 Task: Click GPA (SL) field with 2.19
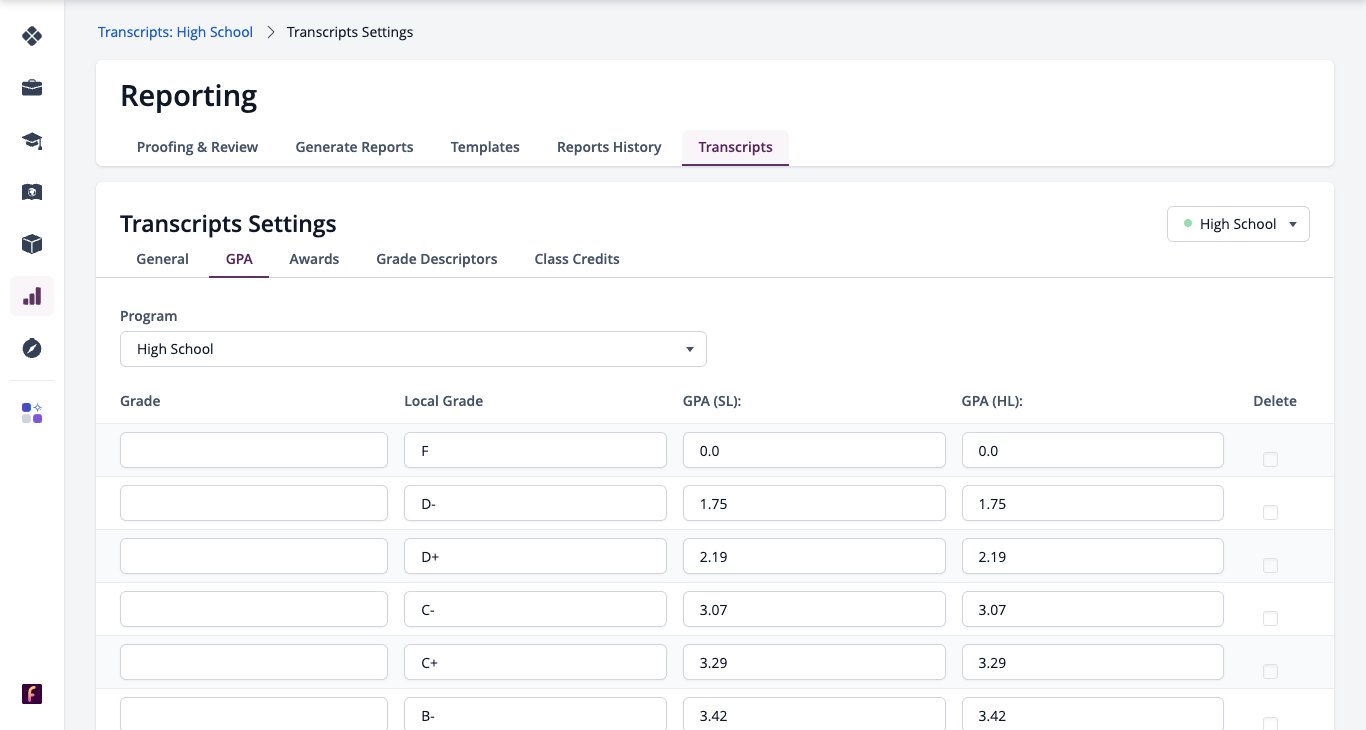tap(814, 556)
